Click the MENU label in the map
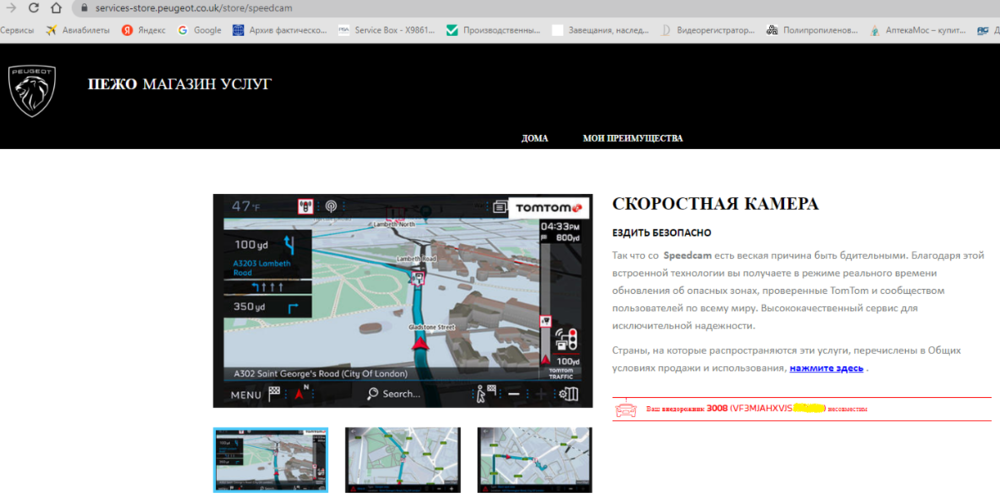The width and height of the screenshot is (1000, 497). click(246, 395)
